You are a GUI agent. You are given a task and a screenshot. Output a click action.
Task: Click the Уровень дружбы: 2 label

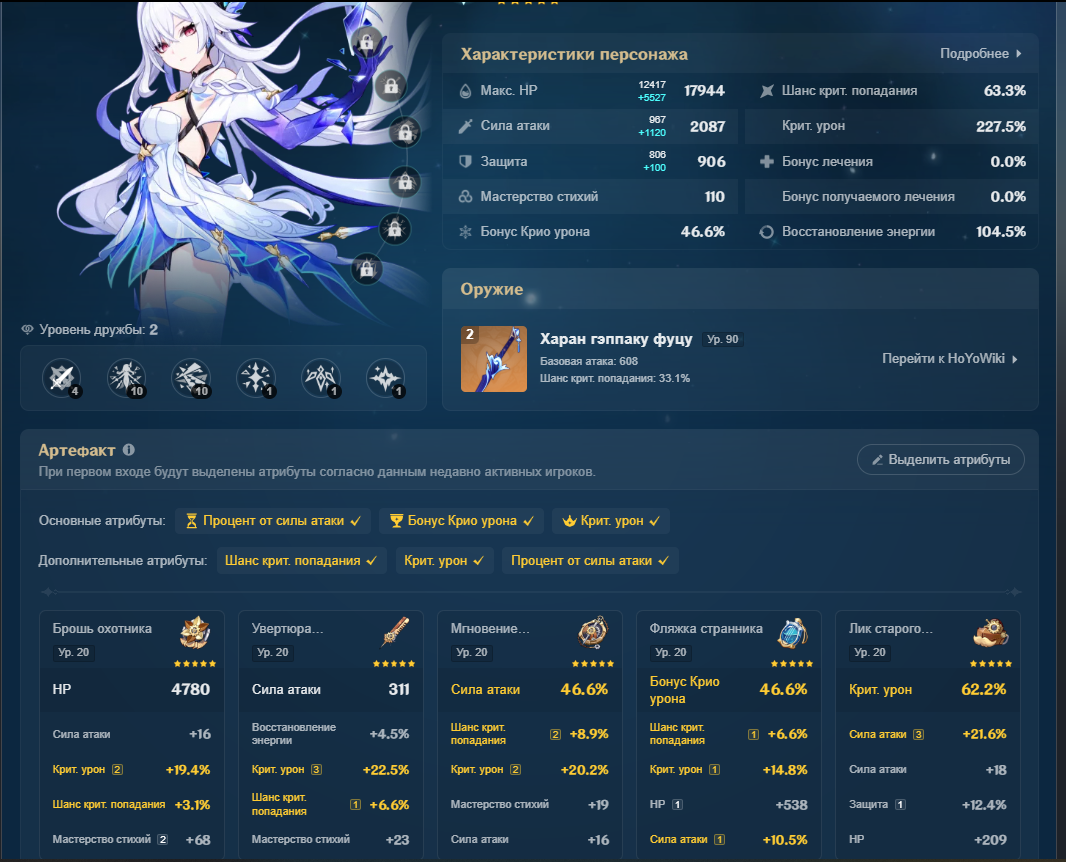99,330
